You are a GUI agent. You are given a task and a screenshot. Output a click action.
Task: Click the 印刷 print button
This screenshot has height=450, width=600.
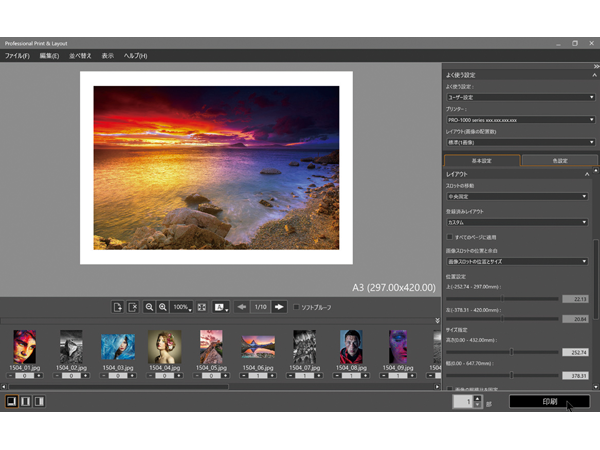point(549,401)
